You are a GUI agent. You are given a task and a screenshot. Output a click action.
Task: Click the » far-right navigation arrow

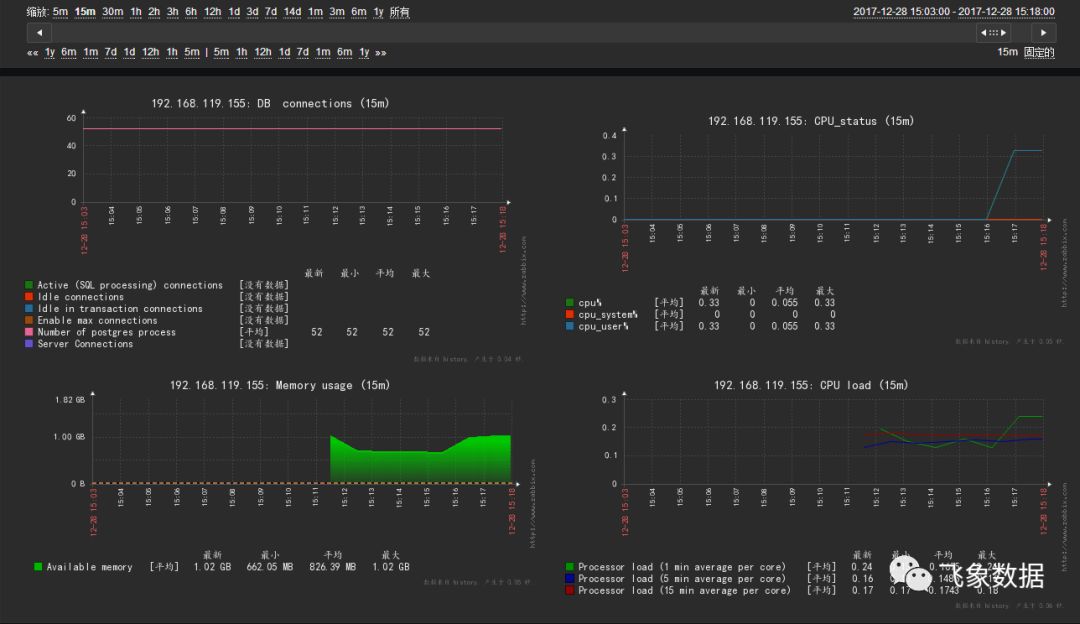[x=381, y=52]
